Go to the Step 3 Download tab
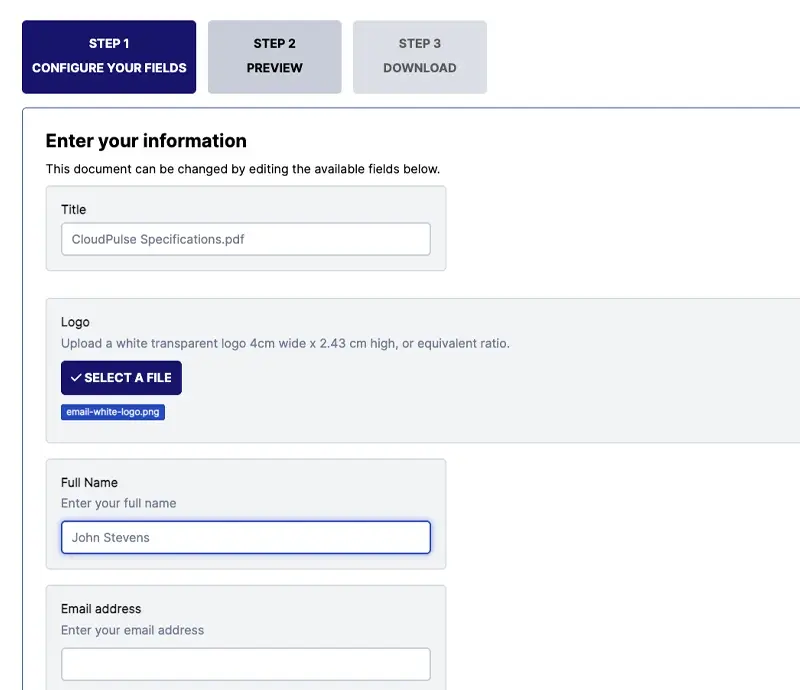Viewport: 800px width, 690px height. coord(420,57)
